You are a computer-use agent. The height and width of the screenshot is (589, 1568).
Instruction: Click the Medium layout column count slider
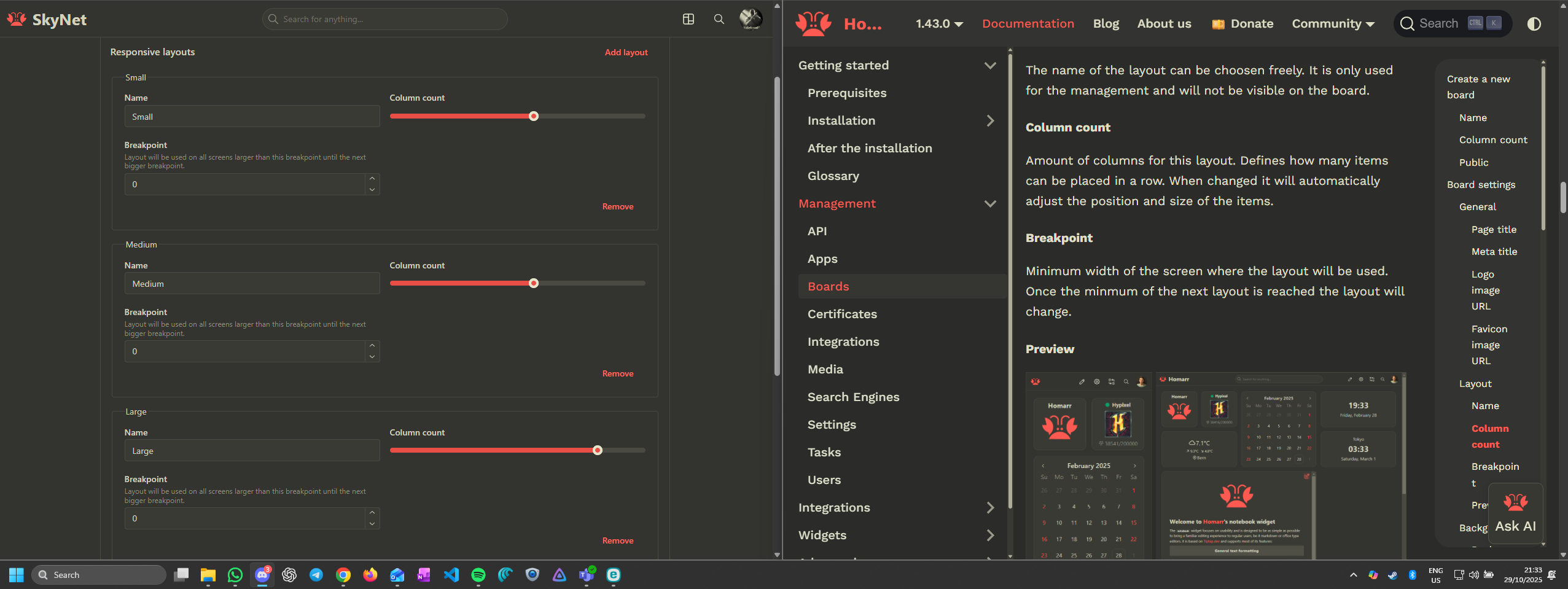517,283
